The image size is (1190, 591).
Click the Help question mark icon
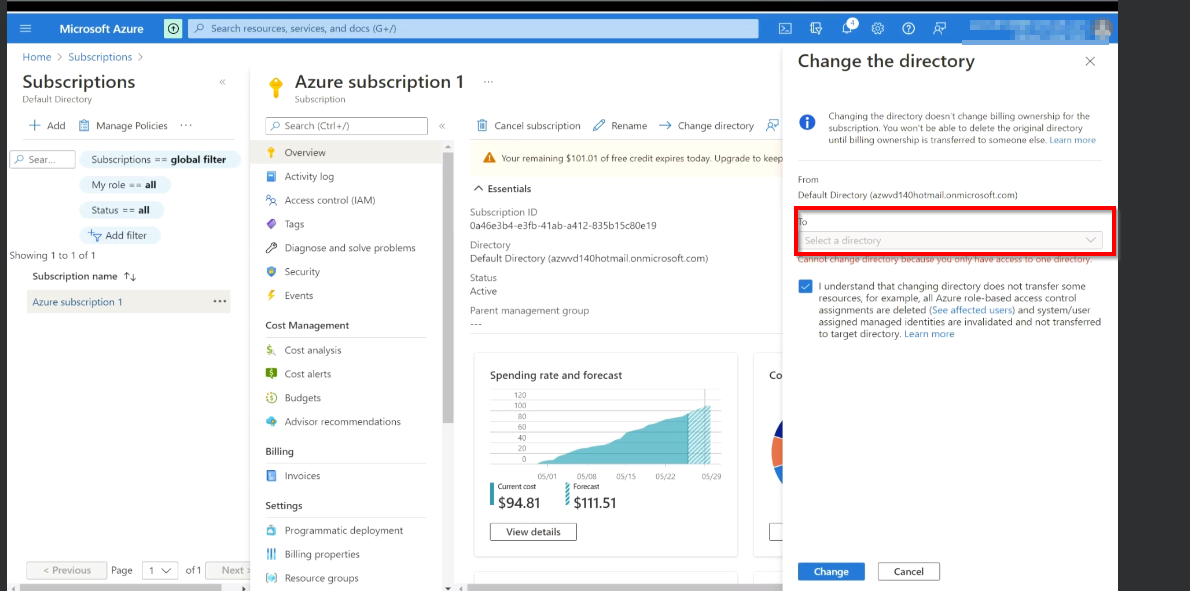[x=908, y=28]
